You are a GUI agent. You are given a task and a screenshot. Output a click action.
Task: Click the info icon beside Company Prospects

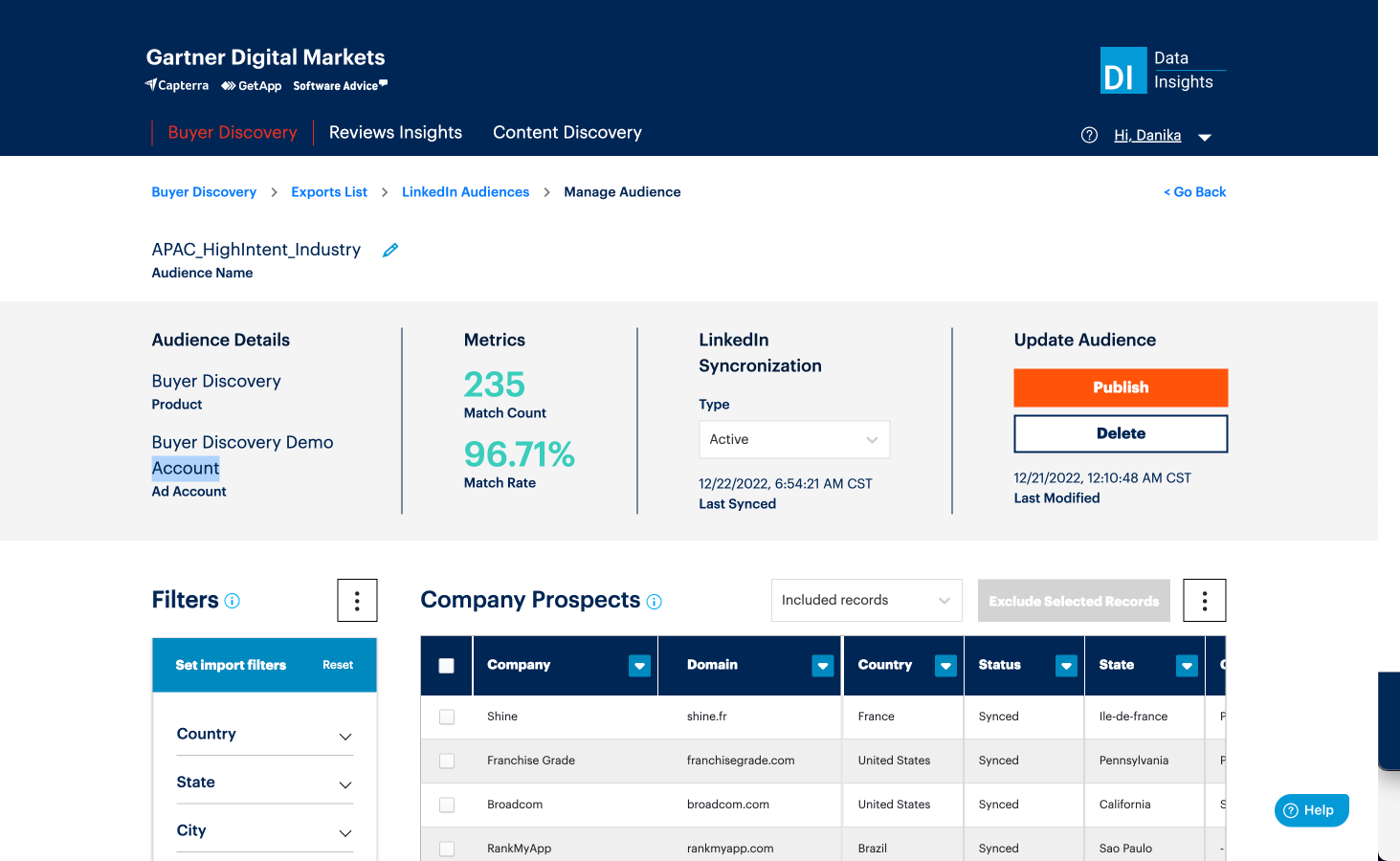point(655,601)
